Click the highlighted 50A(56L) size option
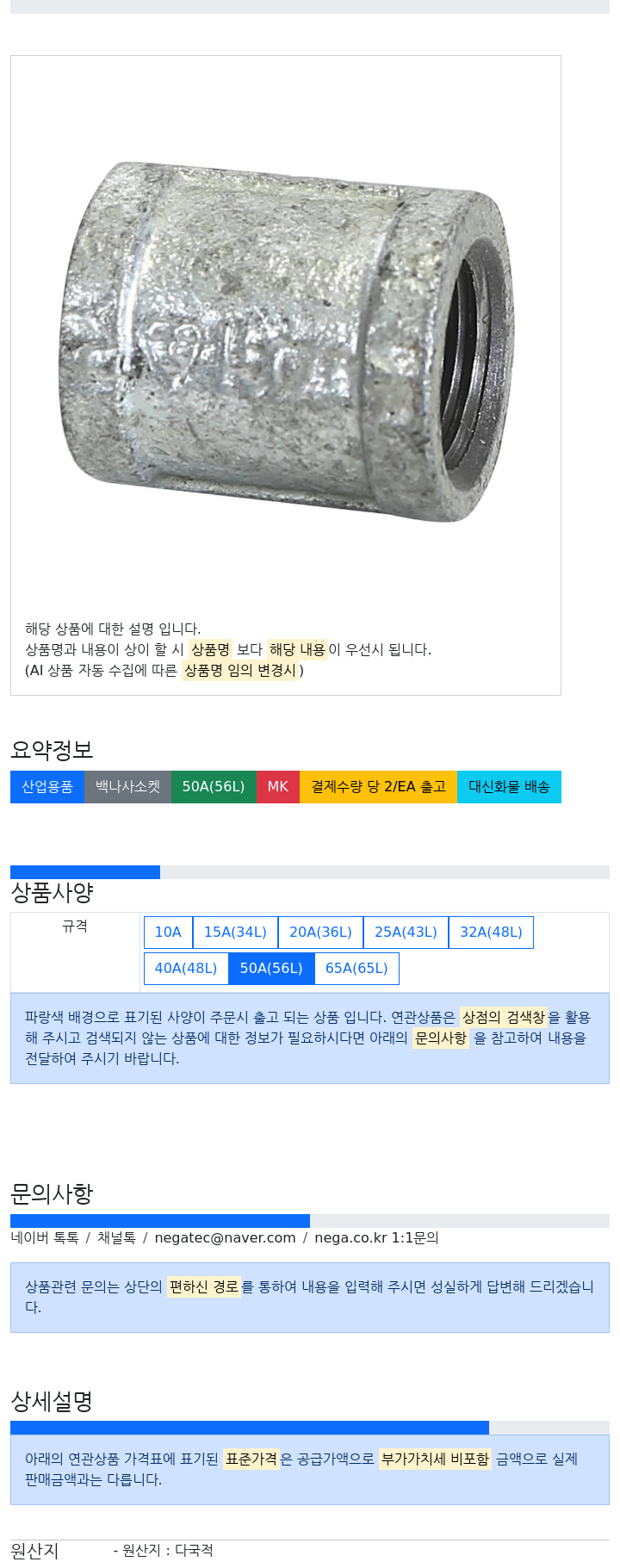The width and height of the screenshot is (620, 1568). [271, 968]
